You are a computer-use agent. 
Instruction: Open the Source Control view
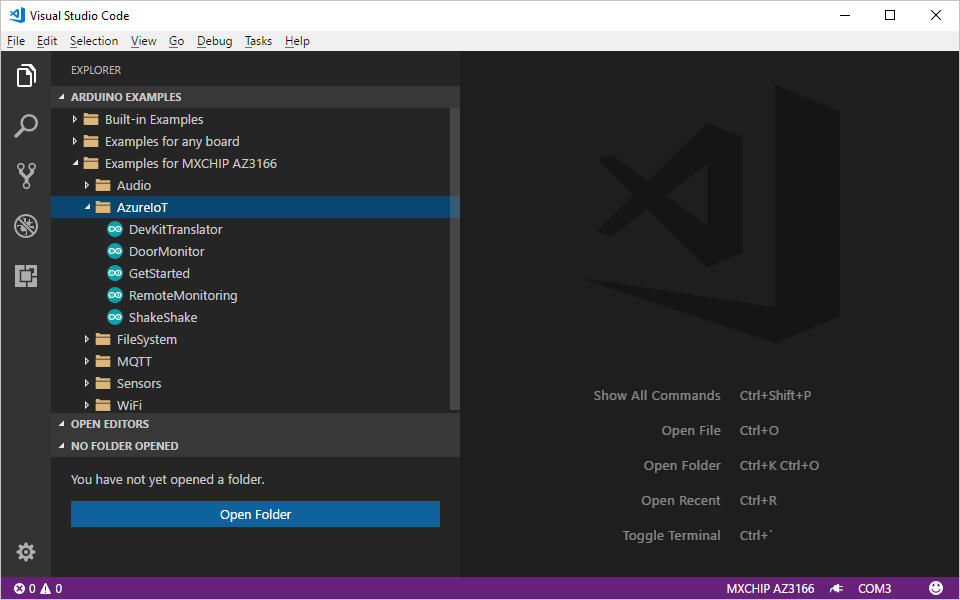pyautogui.click(x=26, y=176)
